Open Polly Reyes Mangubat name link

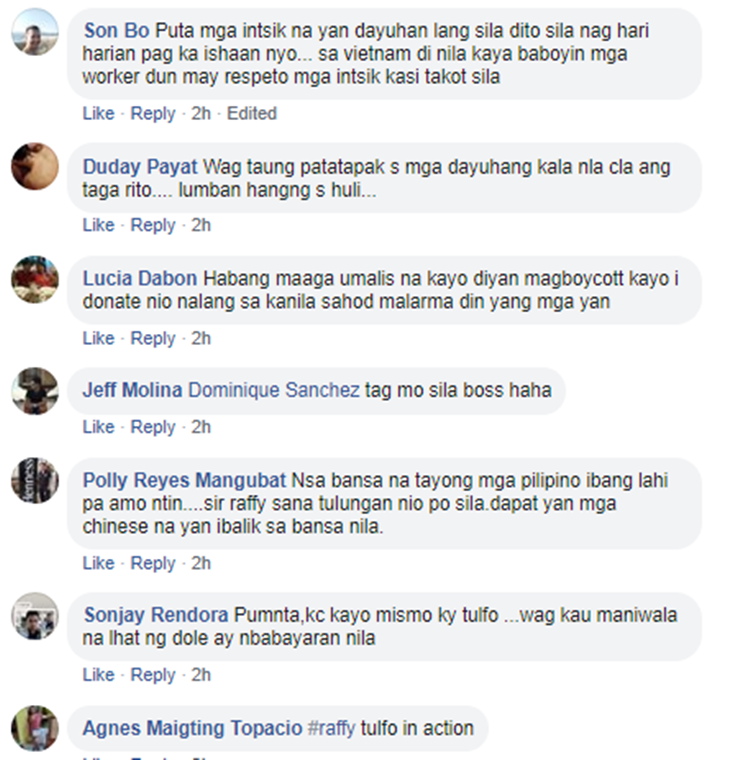click(x=184, y=481)
